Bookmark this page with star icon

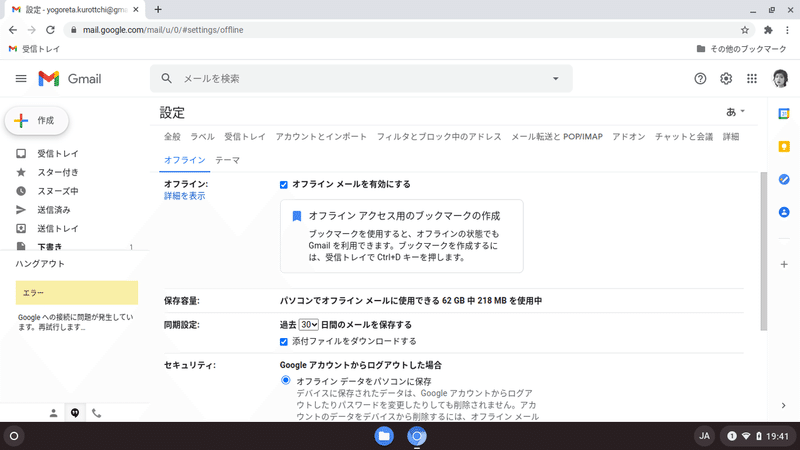[x=745, y=30]
